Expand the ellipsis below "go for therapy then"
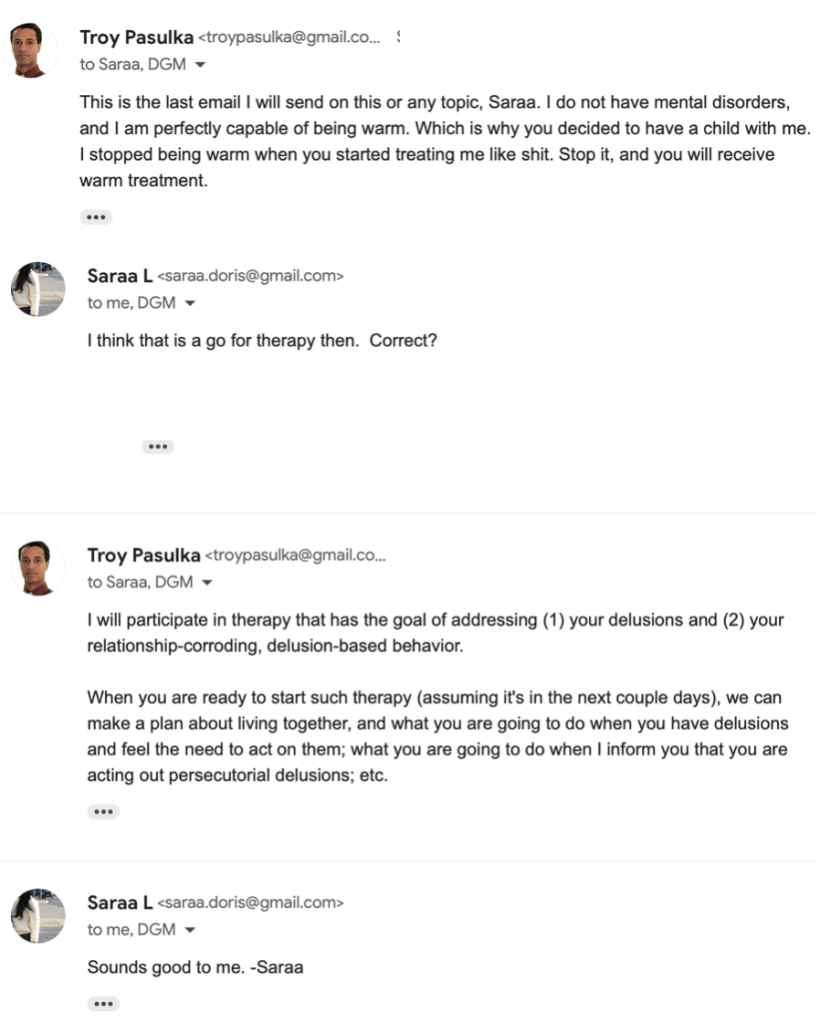This screenshot has width=820, height=1023. coord(157,447)
